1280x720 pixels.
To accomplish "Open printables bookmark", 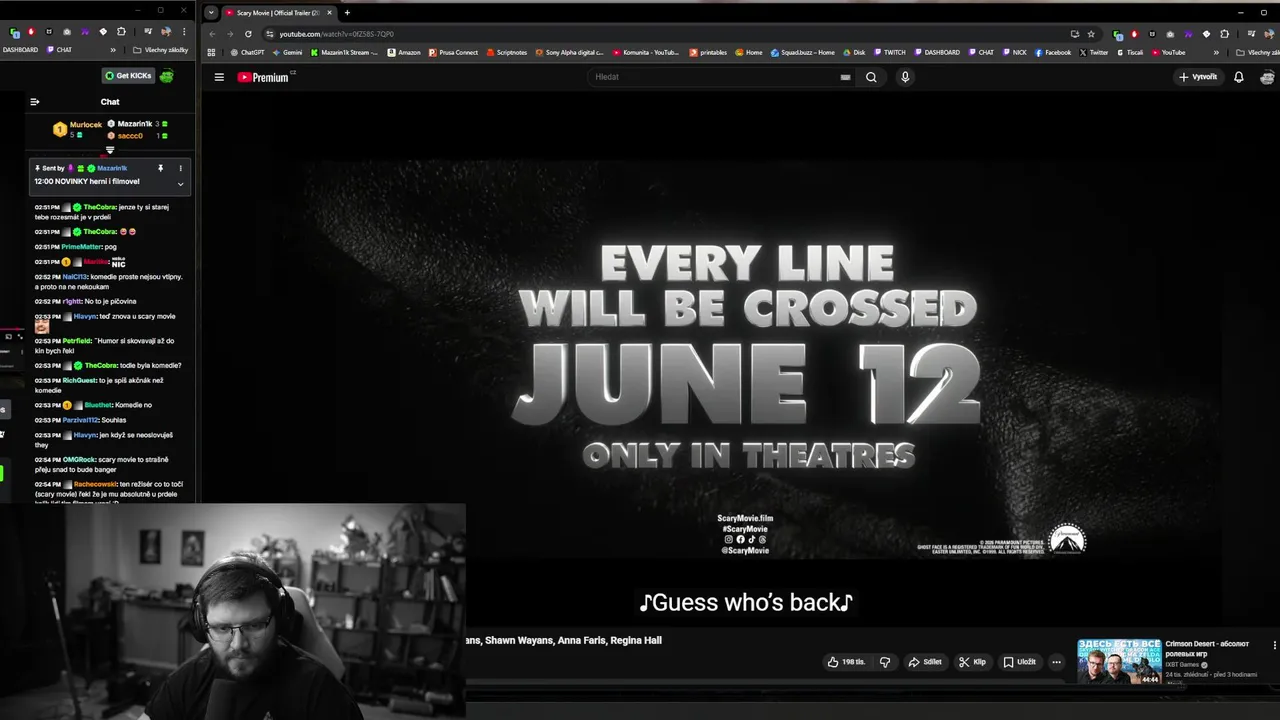I will pos(708,52).
